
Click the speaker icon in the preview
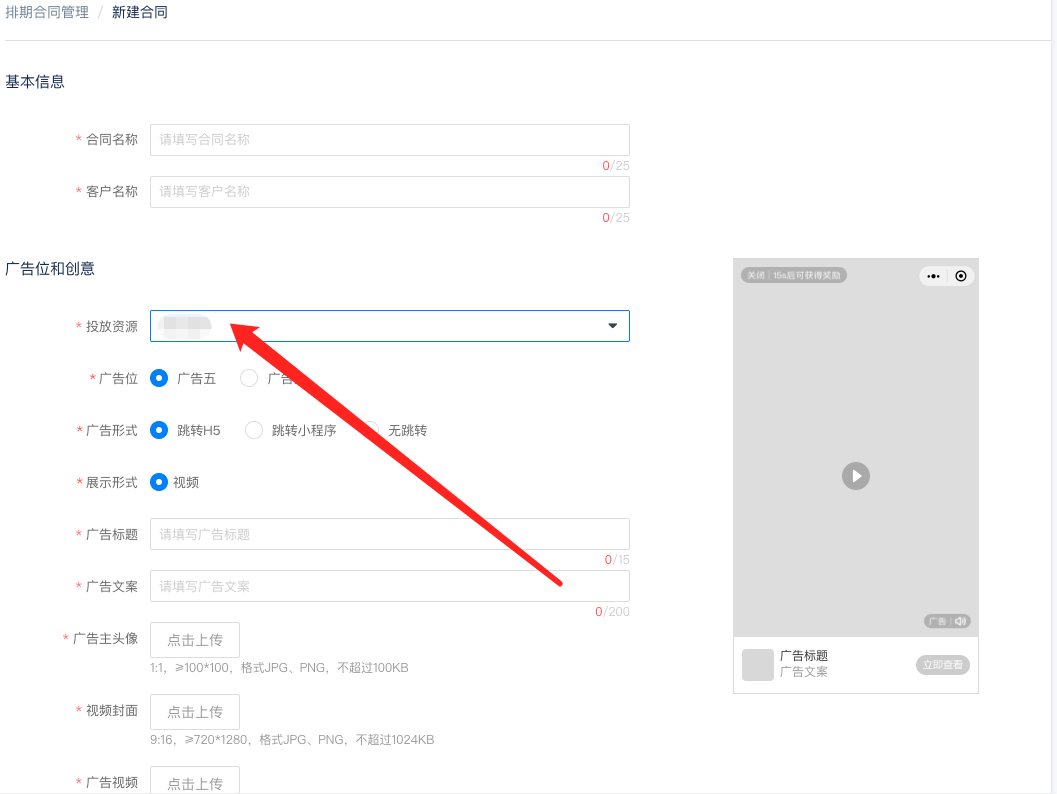960,621
